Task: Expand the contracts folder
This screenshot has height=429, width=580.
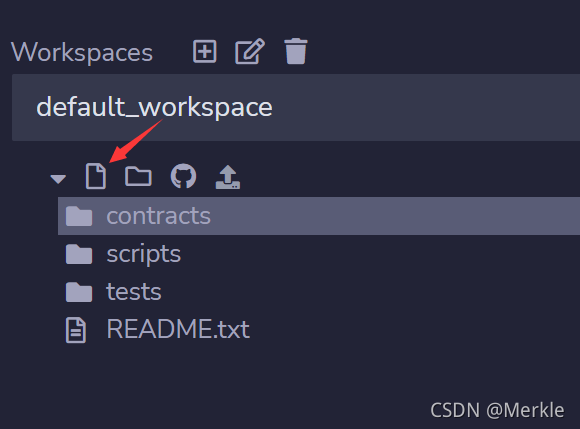Action: pos(158,216)
